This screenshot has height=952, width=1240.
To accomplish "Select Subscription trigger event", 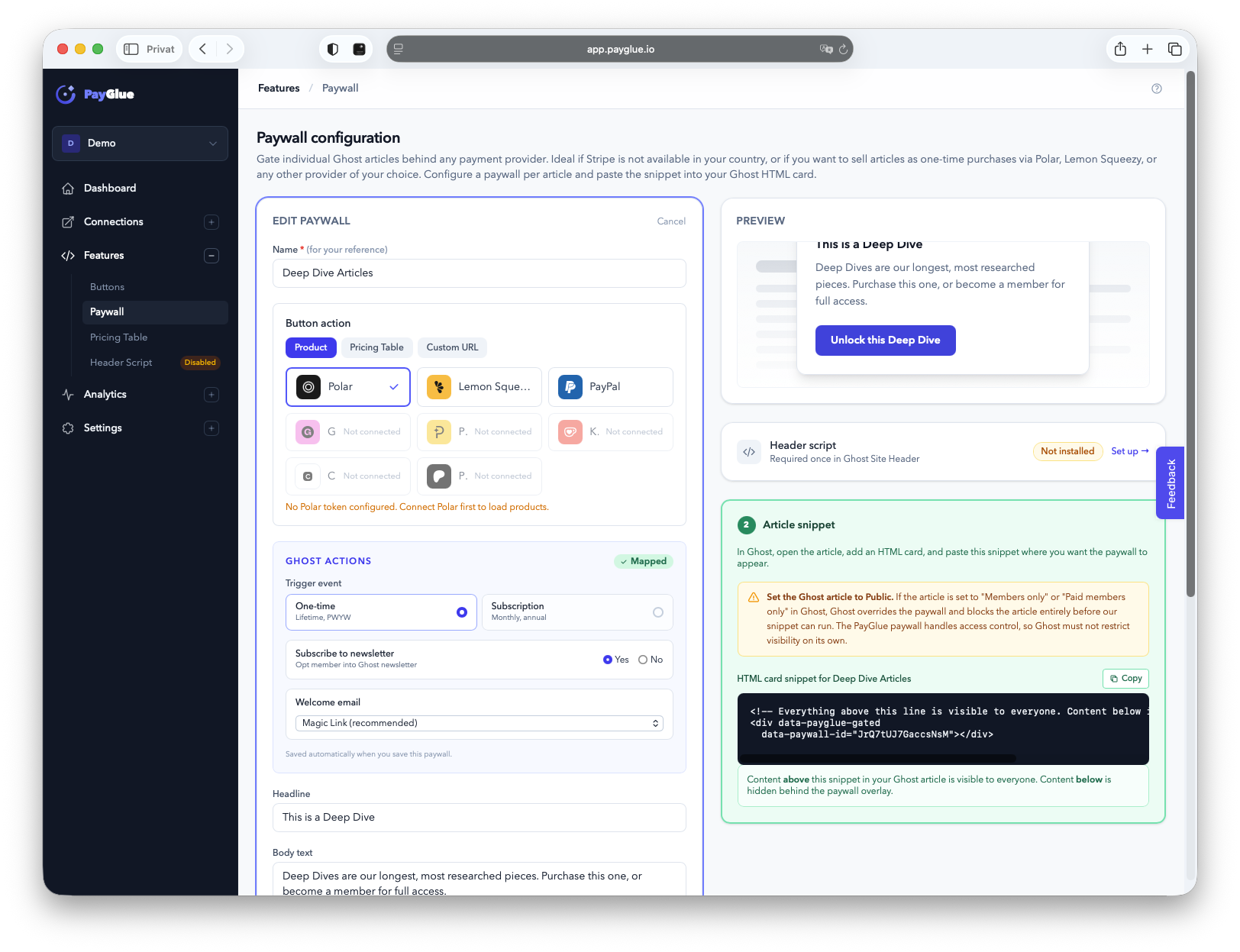I will 577,612.
